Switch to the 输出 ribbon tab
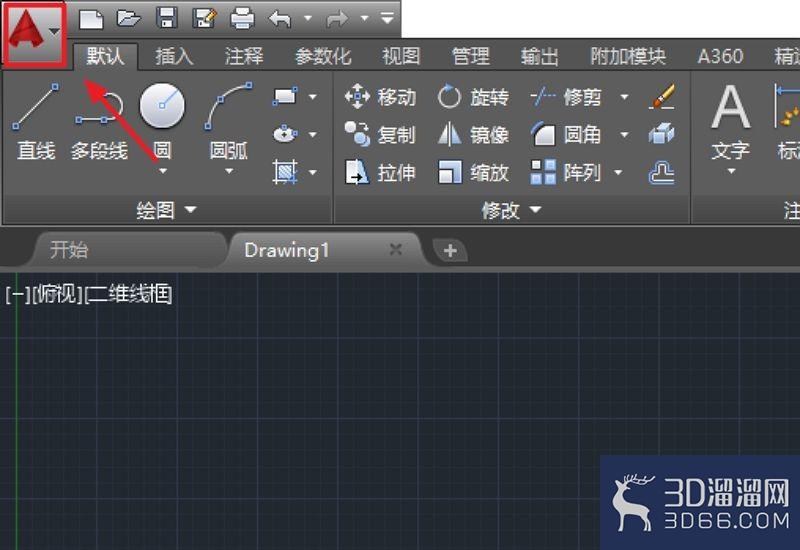800x550 pixels. (540, 56)
